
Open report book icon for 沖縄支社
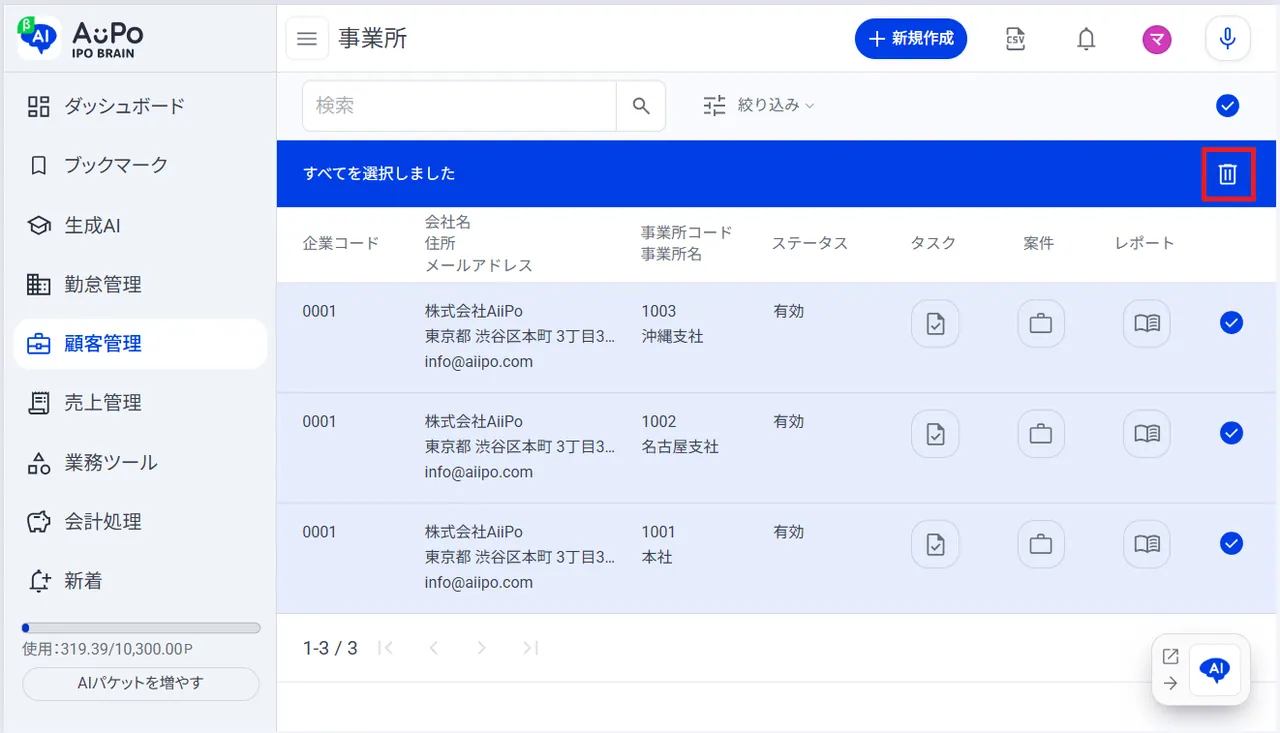pyautogui.click(x=1147, y=324)
